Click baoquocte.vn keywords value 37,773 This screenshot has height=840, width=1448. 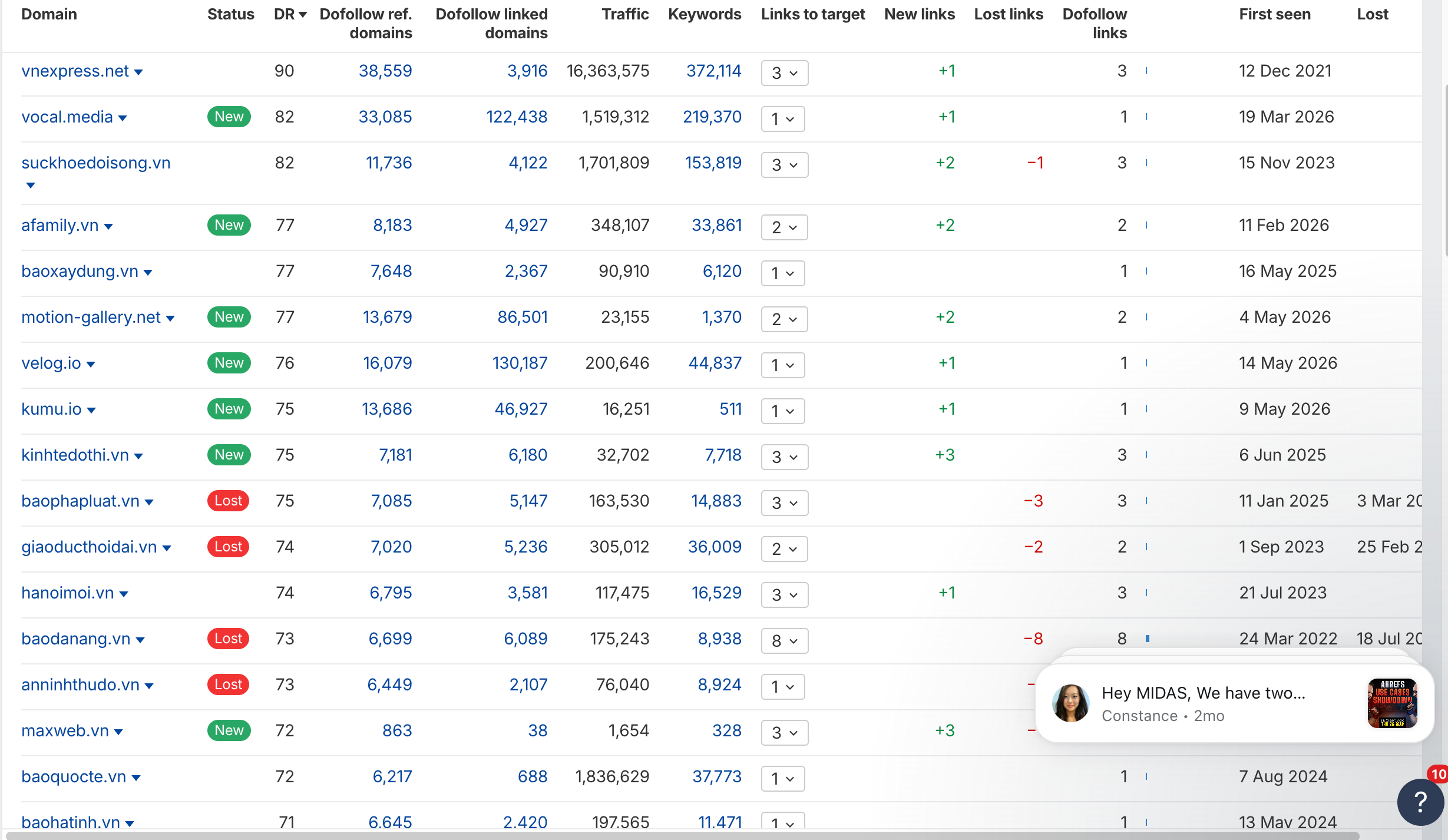(x=717, y=776)
